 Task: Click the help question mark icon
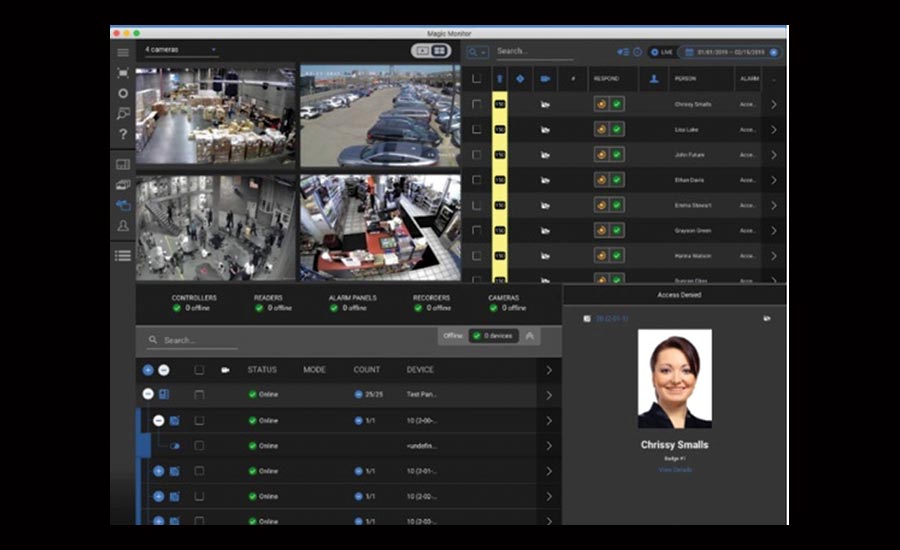[x=123, y=134]
